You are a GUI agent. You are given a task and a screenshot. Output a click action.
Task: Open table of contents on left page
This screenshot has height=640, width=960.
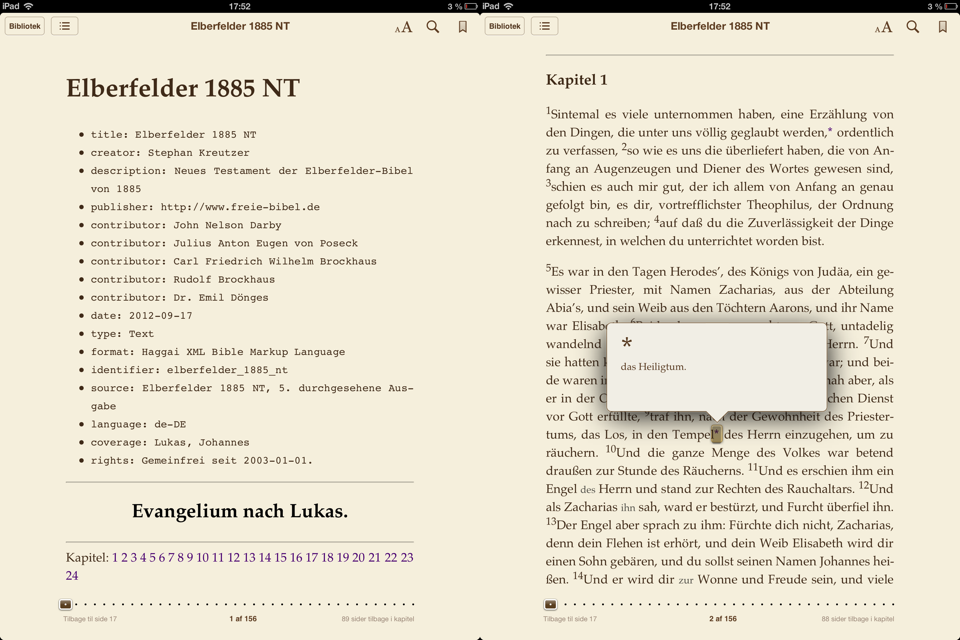click(x=65, y=26)
